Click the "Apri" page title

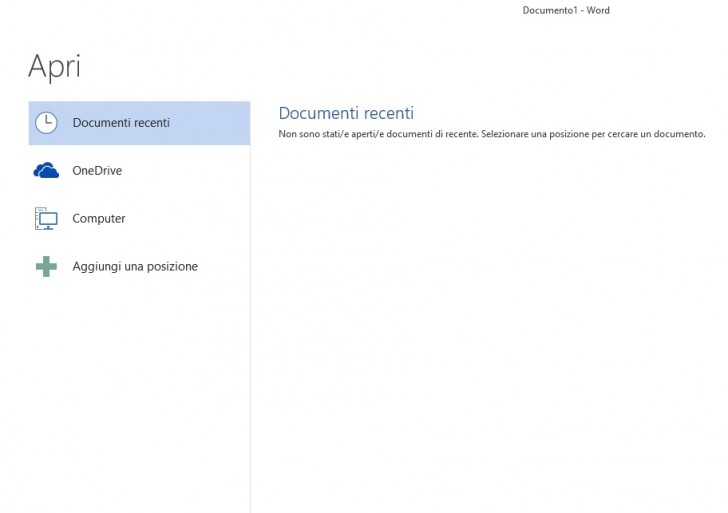pyautogui.click(x=54, y=66)
